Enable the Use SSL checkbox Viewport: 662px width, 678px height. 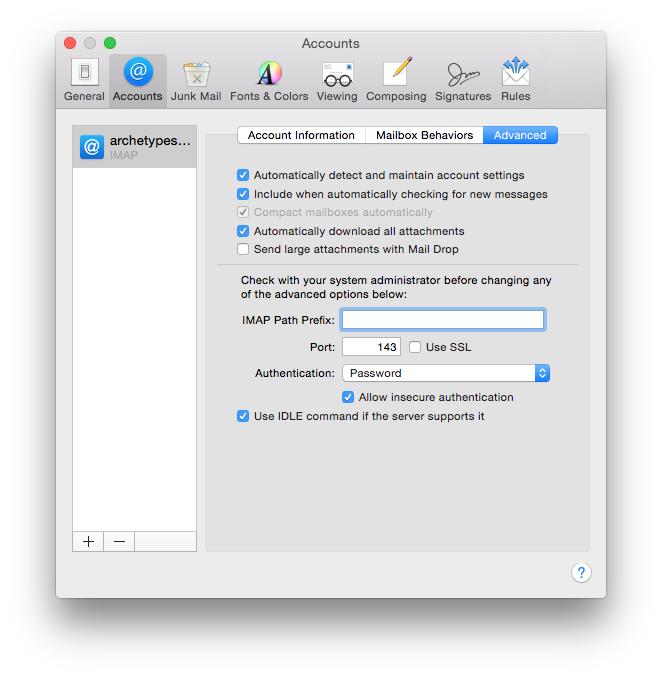pos(415,347)
